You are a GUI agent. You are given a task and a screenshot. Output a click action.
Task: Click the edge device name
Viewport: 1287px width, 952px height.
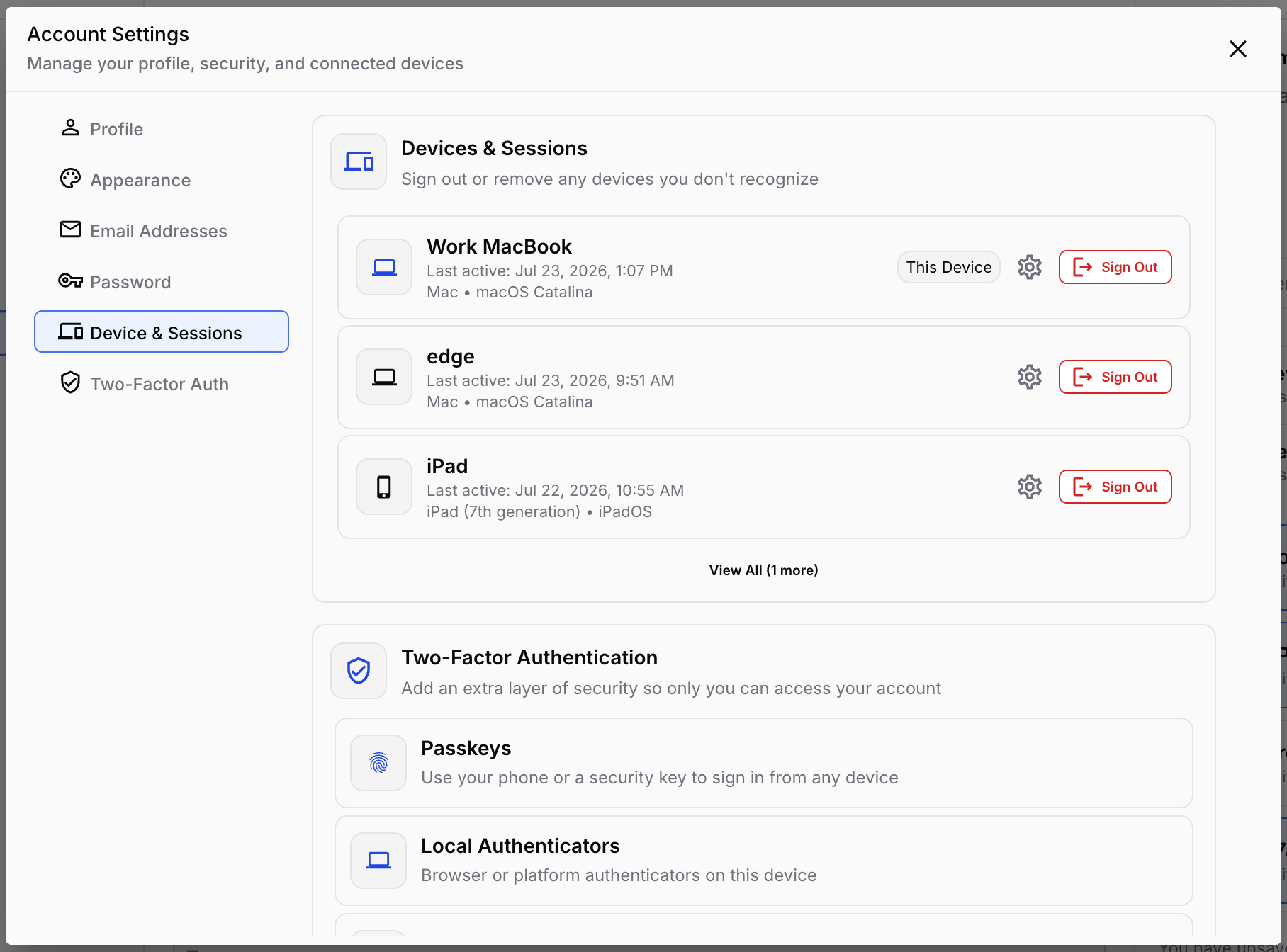tap(451, 357)
